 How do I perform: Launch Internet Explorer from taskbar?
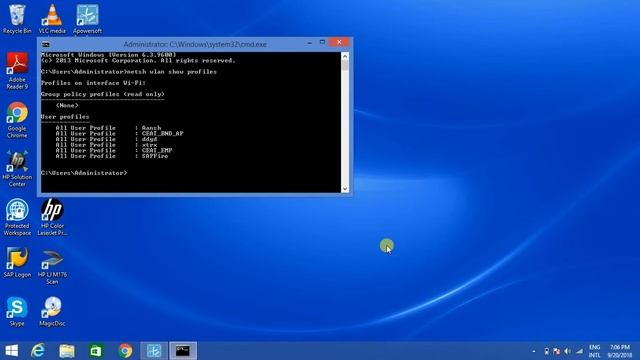[38, 351]
